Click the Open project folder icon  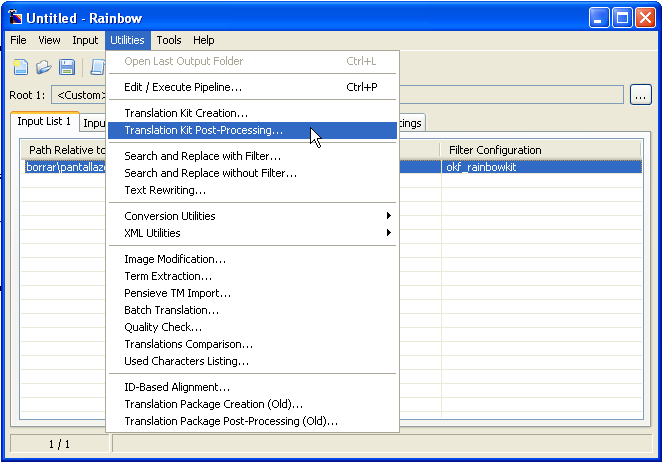tap(44, 67)
